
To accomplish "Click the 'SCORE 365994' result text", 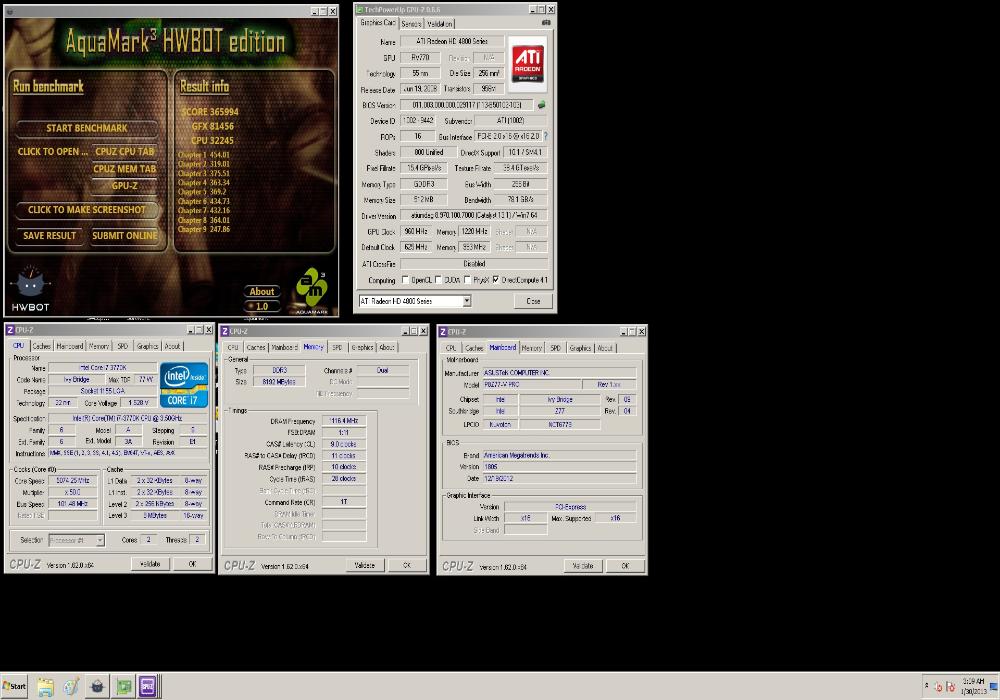I will tap(210, 112).
